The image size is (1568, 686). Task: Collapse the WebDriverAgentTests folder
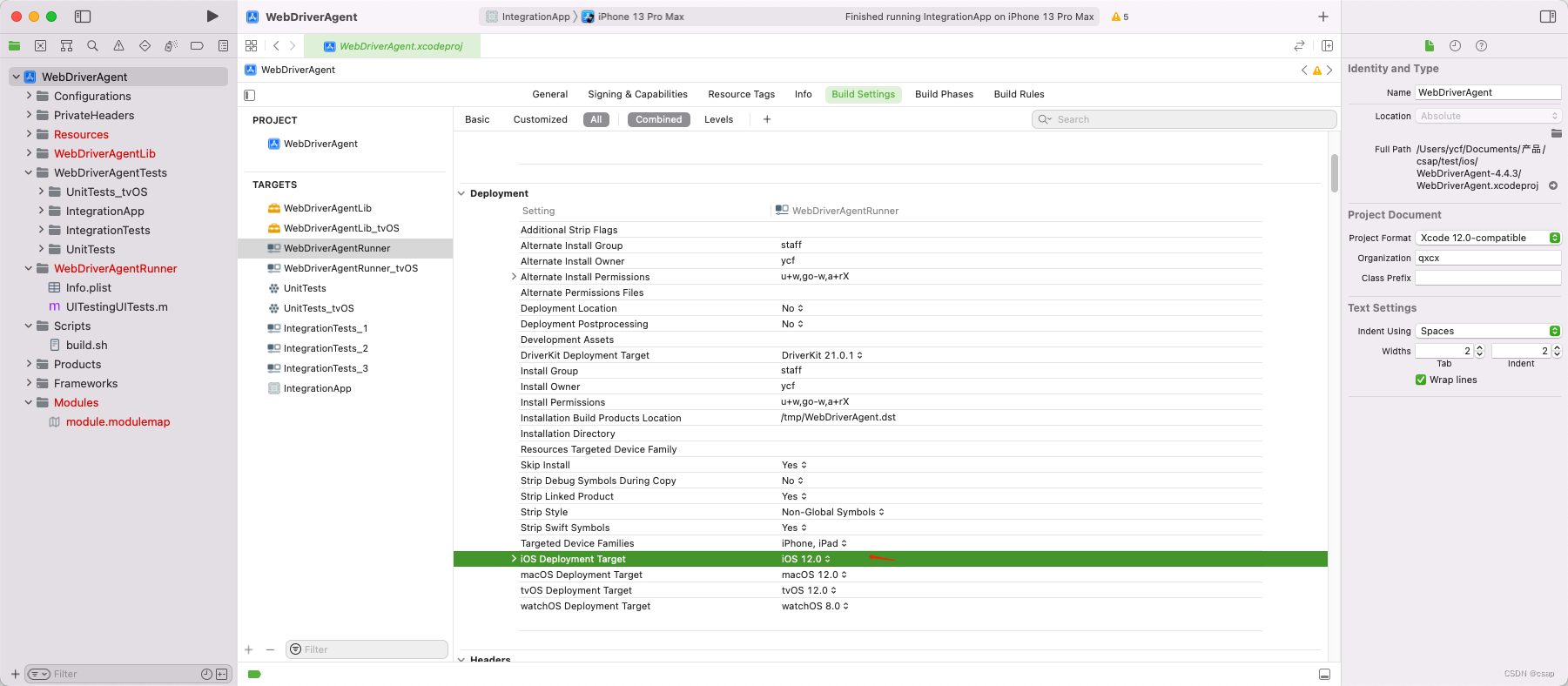click(x=29, y=172)
